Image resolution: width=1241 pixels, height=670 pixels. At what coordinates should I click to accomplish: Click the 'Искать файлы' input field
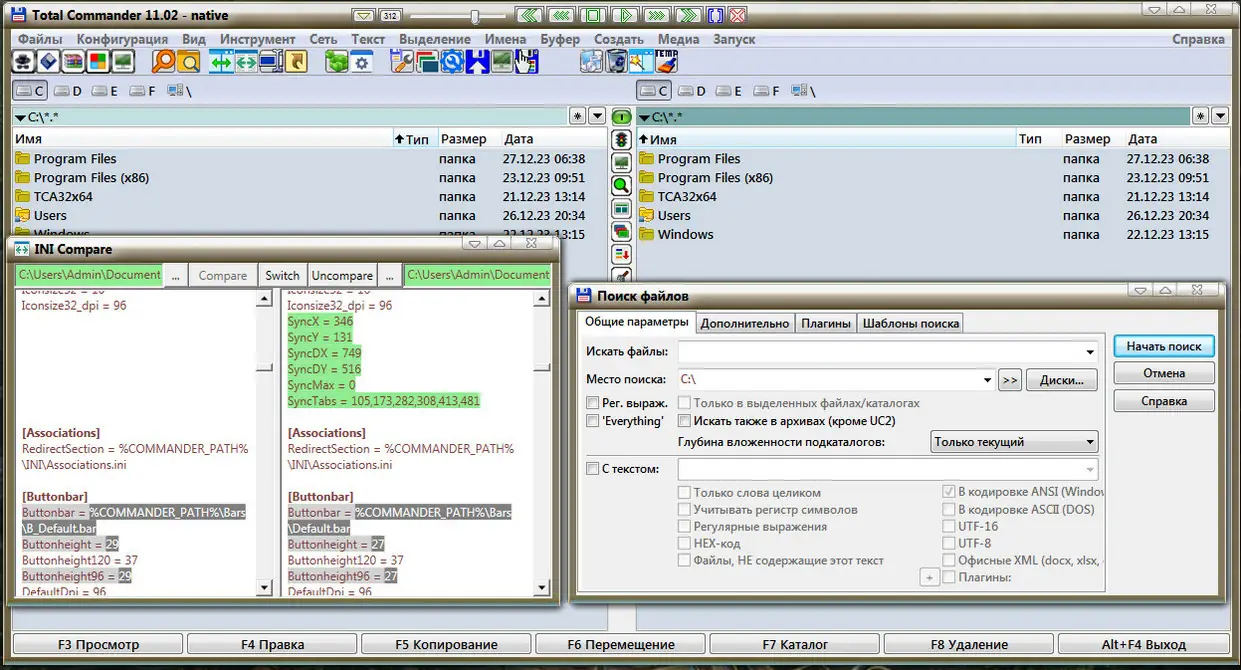pos(880,352)
